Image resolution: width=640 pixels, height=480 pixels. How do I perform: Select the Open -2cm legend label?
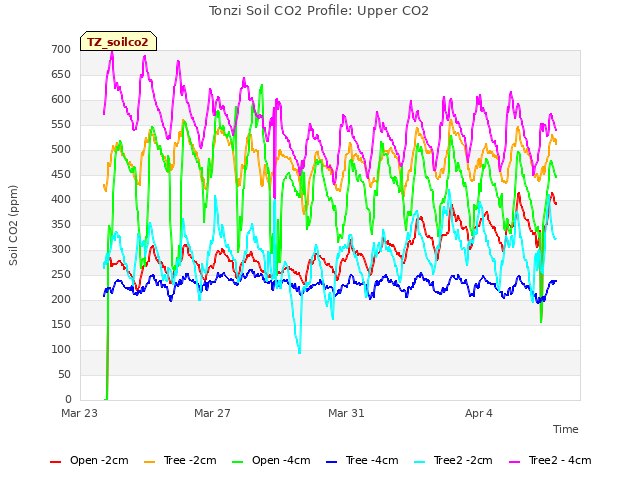pyautogui.click(x=99, y=460)
